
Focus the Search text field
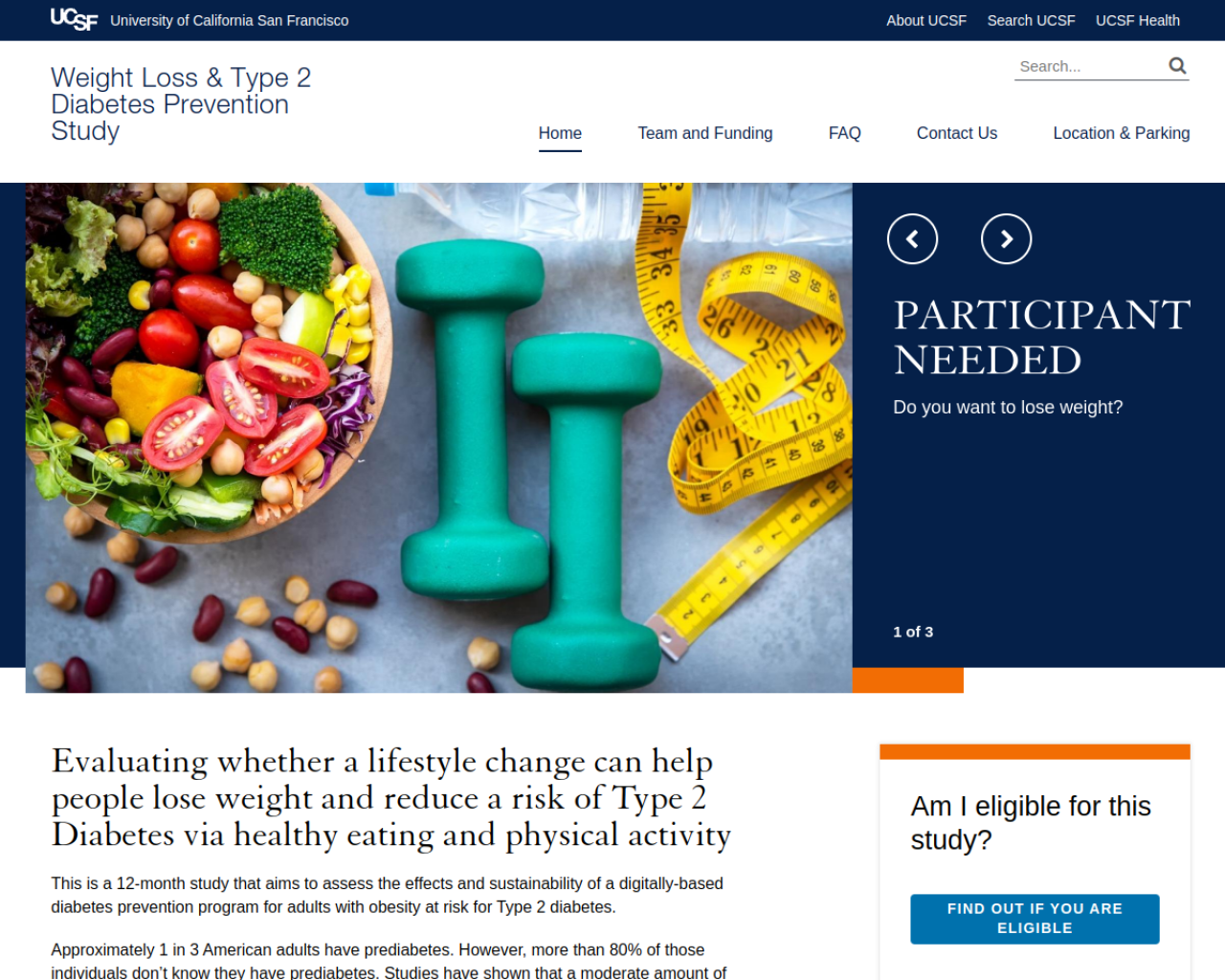click(x=1088, y=66)
